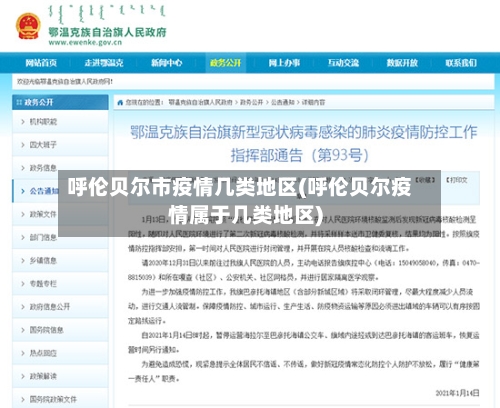Click the 2021年1月14日 date text
This screenshot has width=500, height=408.
pos(457,393)
